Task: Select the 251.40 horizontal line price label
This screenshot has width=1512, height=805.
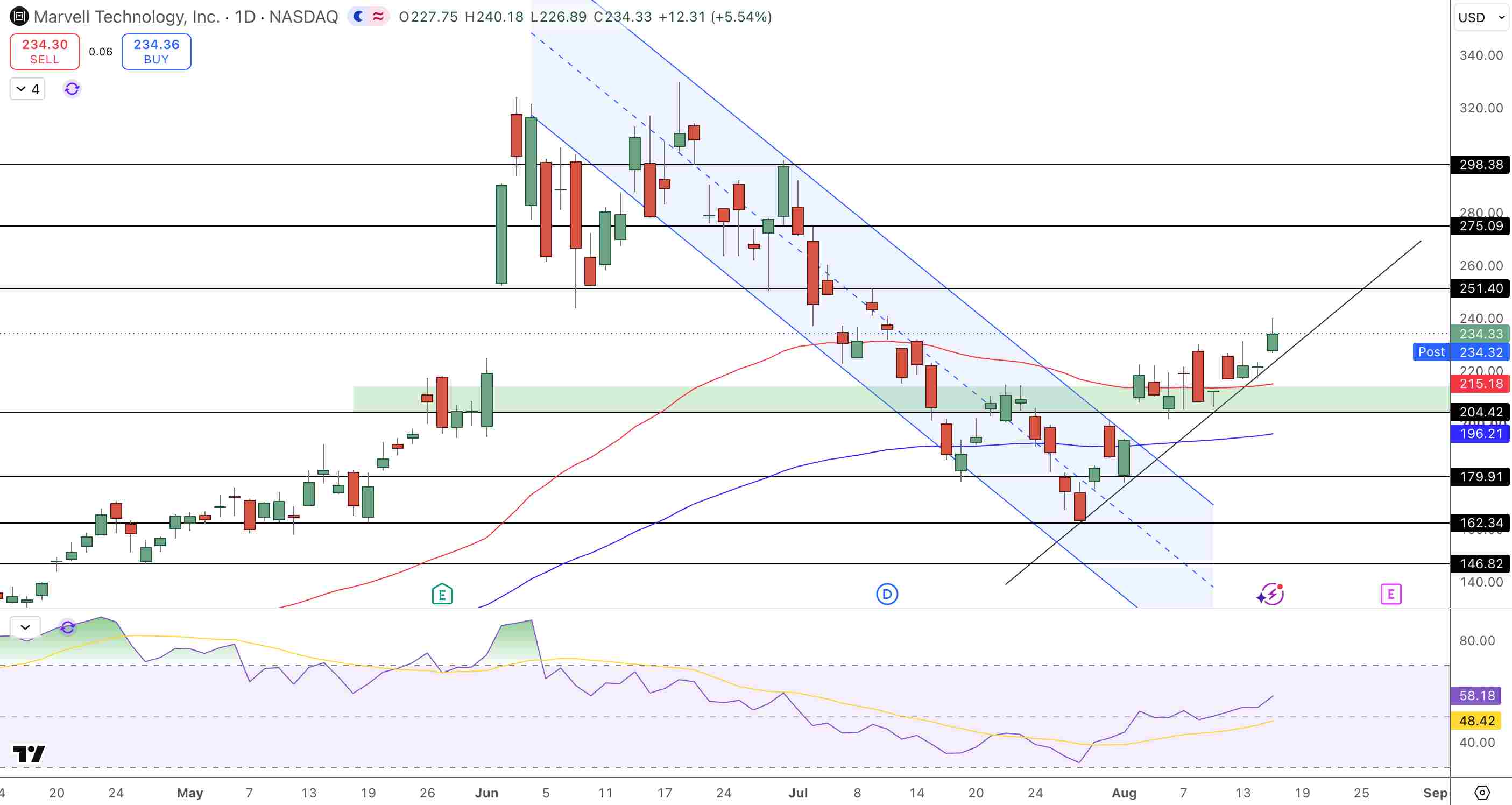Action: click(1480, 288)
